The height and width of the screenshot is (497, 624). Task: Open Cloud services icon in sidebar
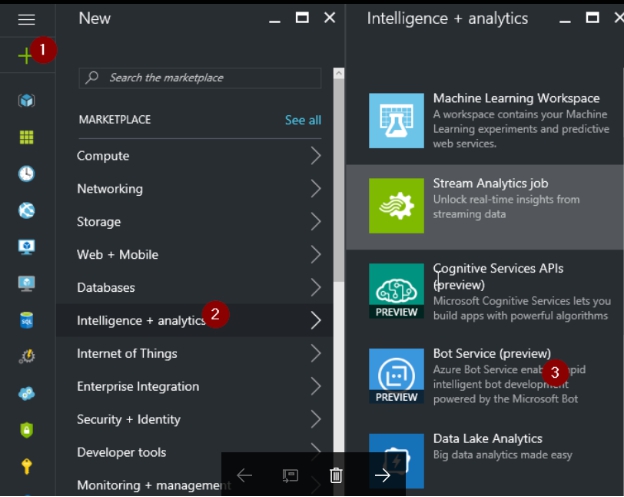point(26,394)
